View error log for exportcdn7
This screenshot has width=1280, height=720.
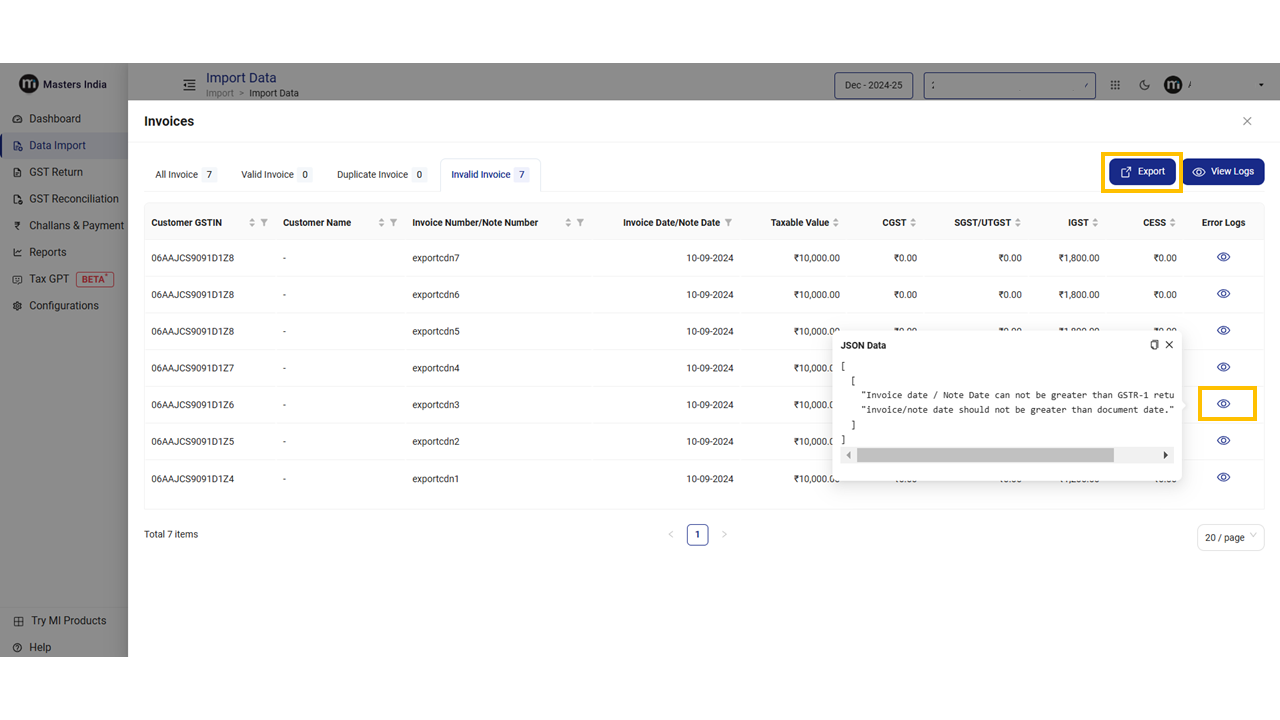coord(1223,257)
